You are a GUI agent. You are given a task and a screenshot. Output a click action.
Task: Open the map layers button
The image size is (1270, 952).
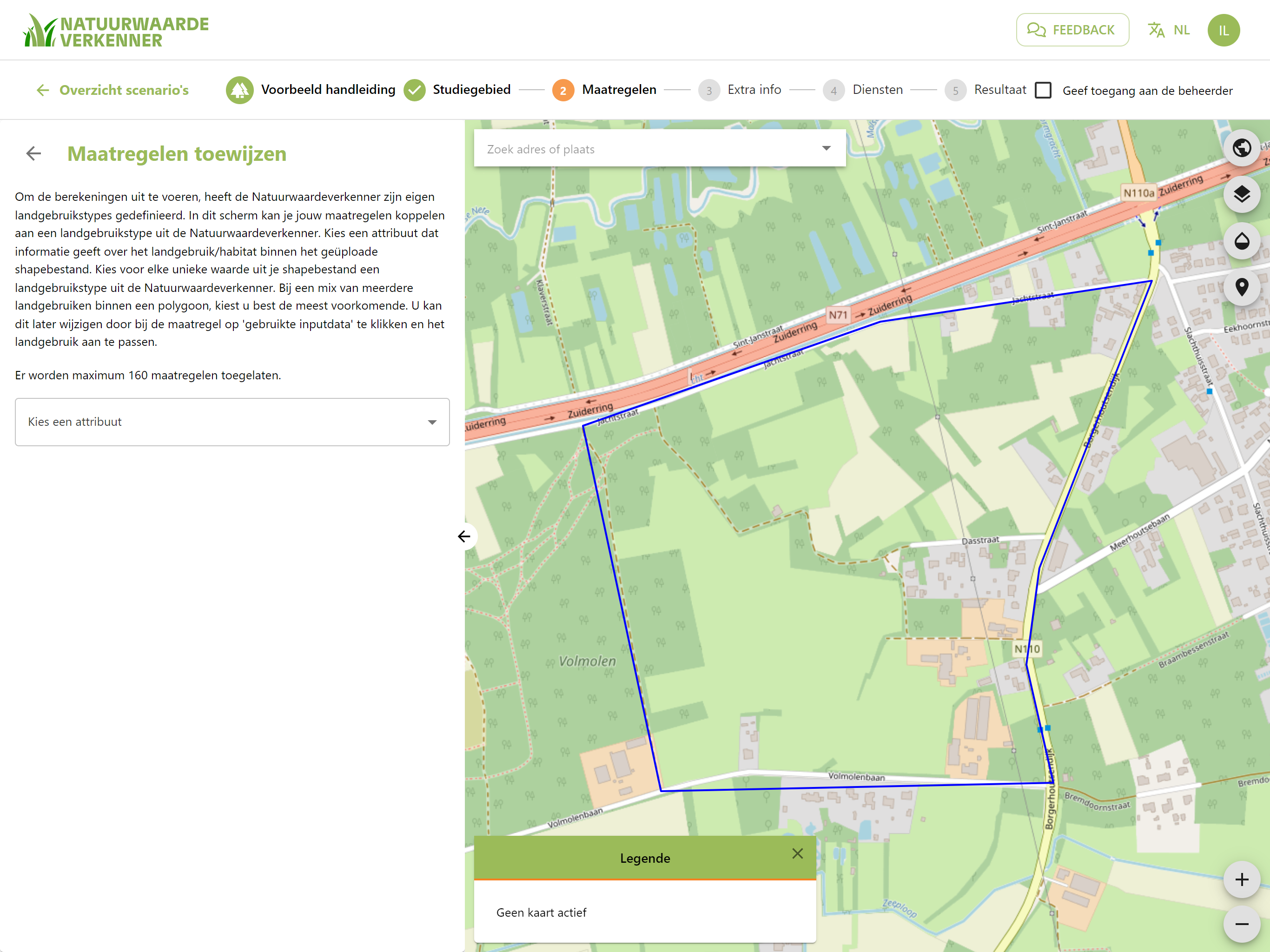pyautogui.click(x=1242, y=194)
